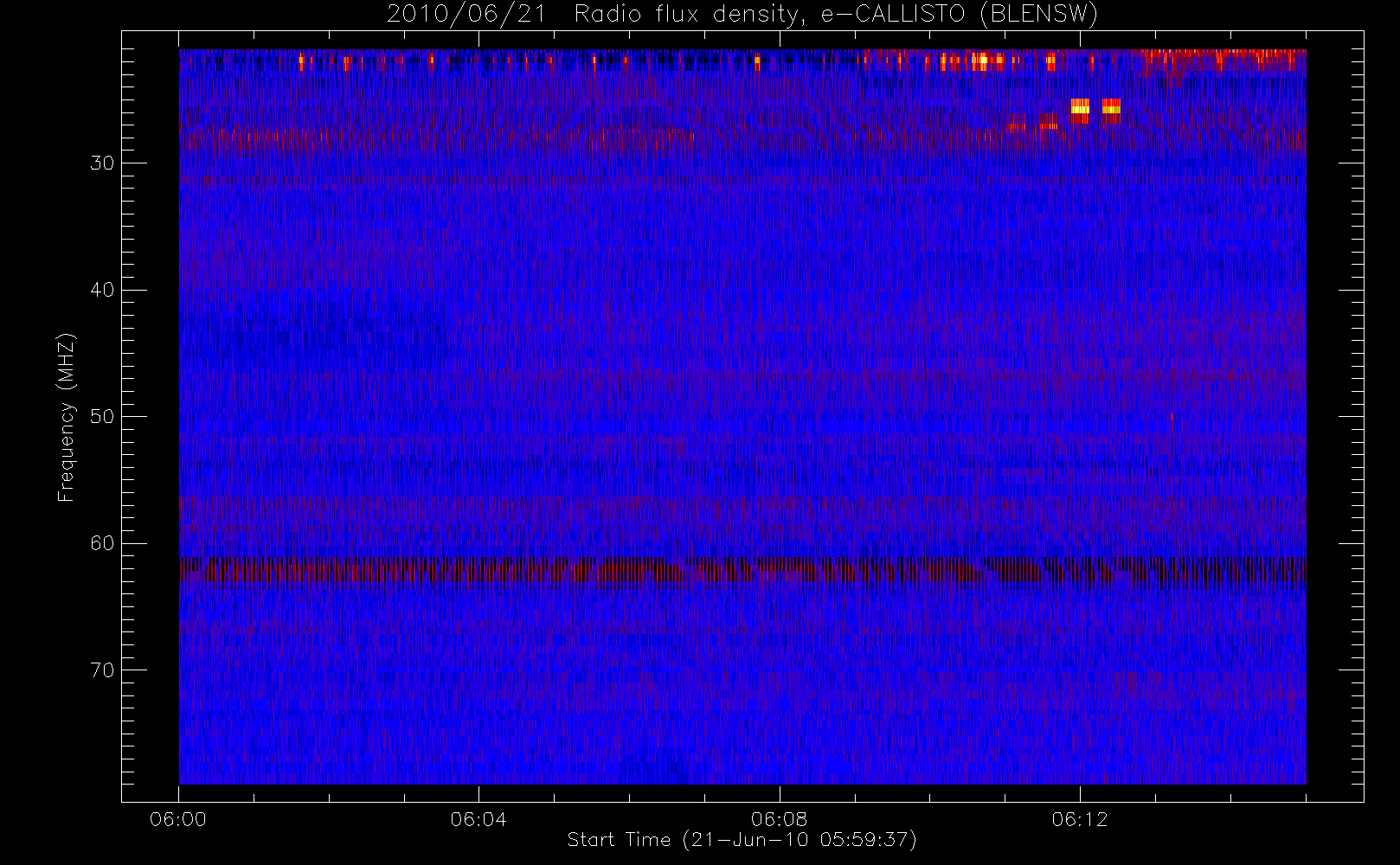Click the 'Start Time (21-Jun-10 05:59:37)' axis label
The image size is (1400, 865).
point(742,840)
